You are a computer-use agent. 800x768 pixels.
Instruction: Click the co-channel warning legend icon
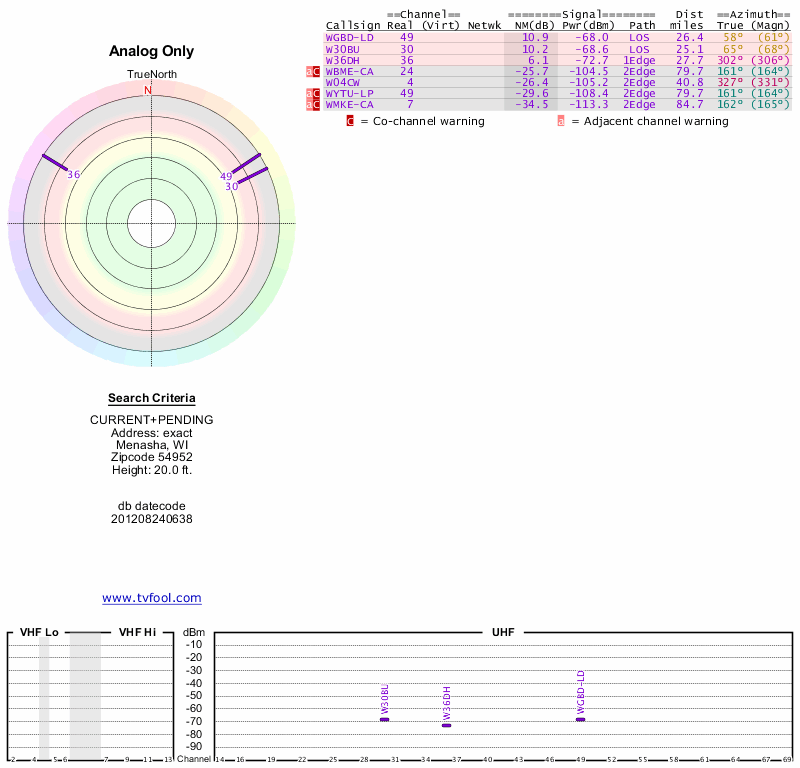pos(350,121)
